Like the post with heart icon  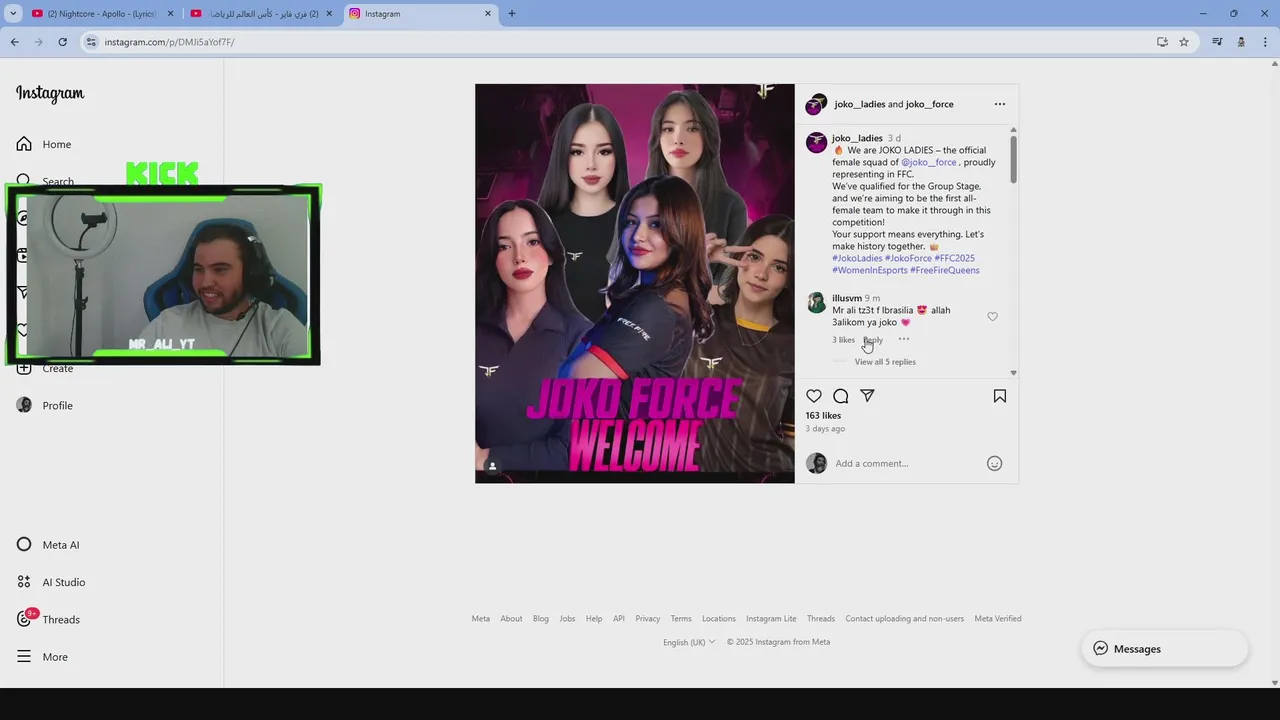tap(814, 396)
